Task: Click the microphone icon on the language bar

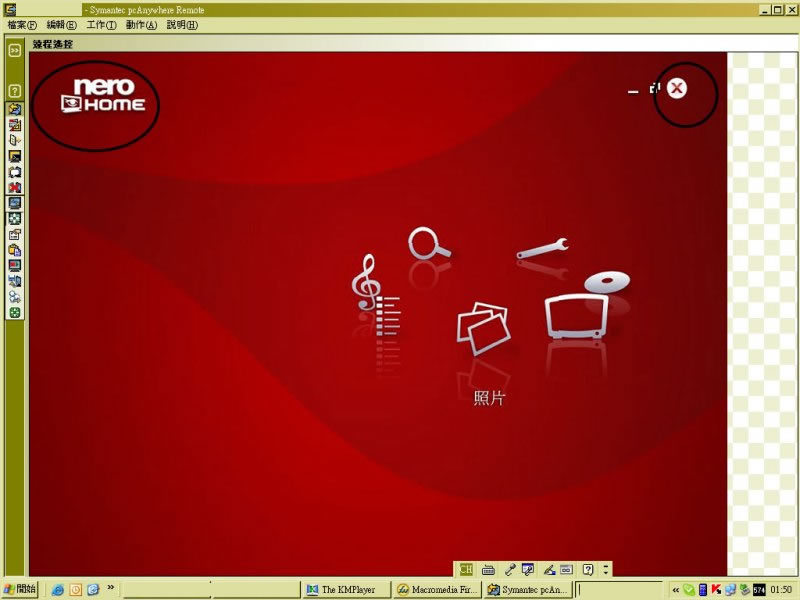Action: click(x=509, y=569)
